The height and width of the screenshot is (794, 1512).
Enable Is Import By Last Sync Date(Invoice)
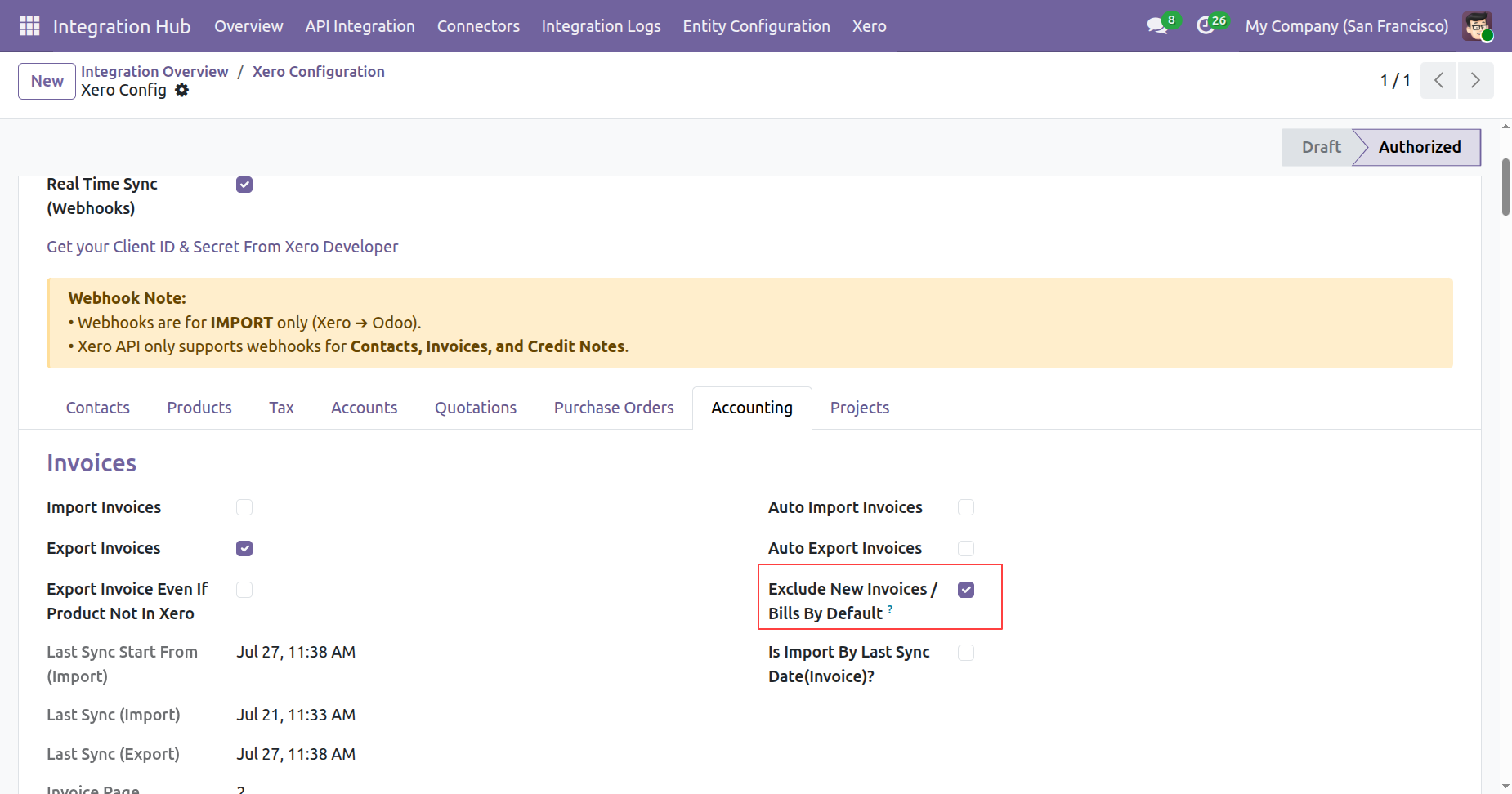coord(966,652)
